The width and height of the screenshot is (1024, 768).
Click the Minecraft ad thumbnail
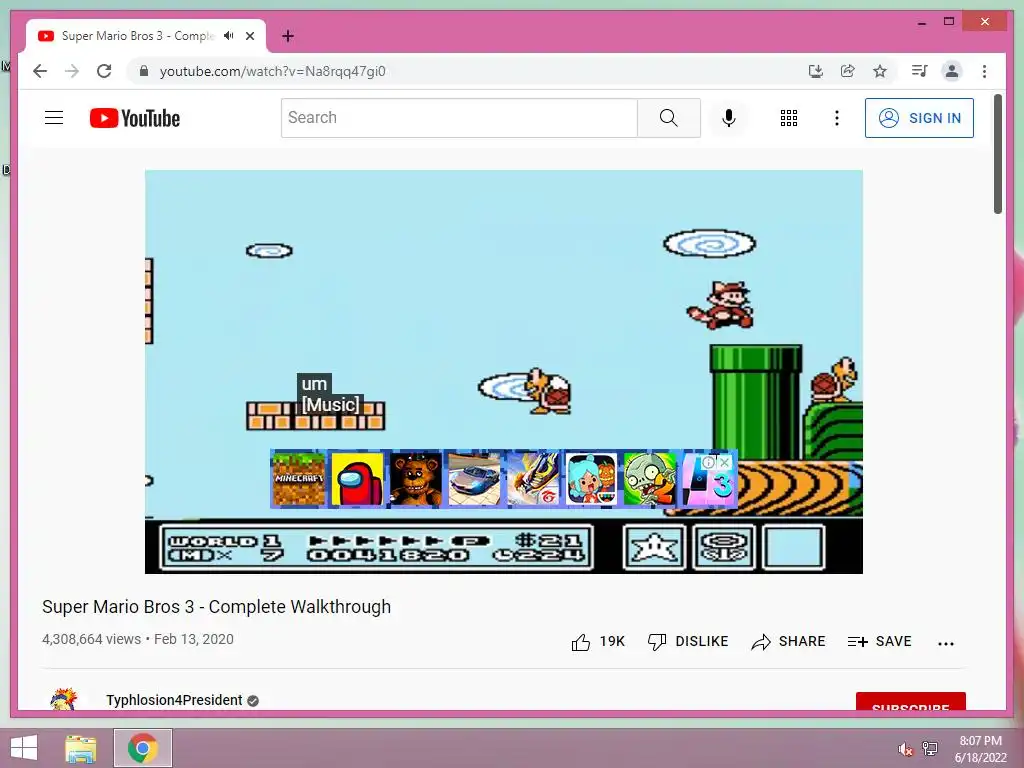click(x=298, y=479)
